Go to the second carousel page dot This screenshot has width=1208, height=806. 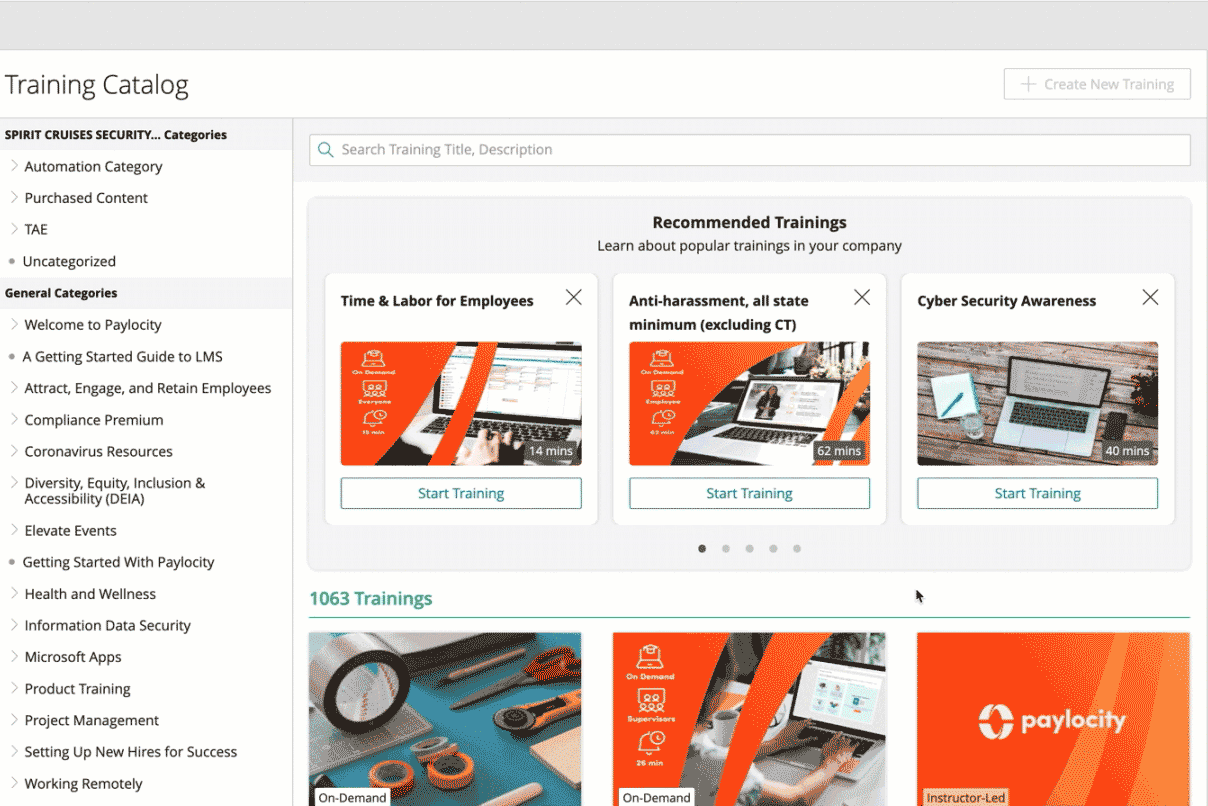[725, 548]
